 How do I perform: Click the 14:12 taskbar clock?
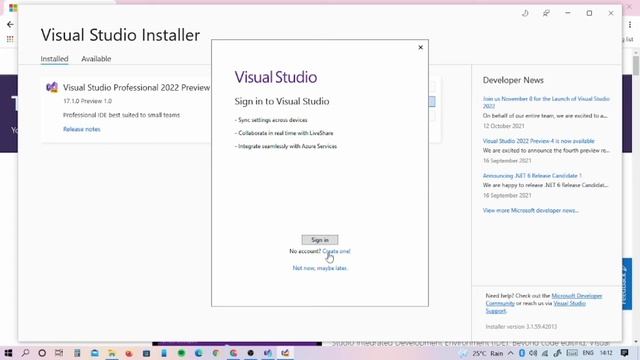[606, 353]
